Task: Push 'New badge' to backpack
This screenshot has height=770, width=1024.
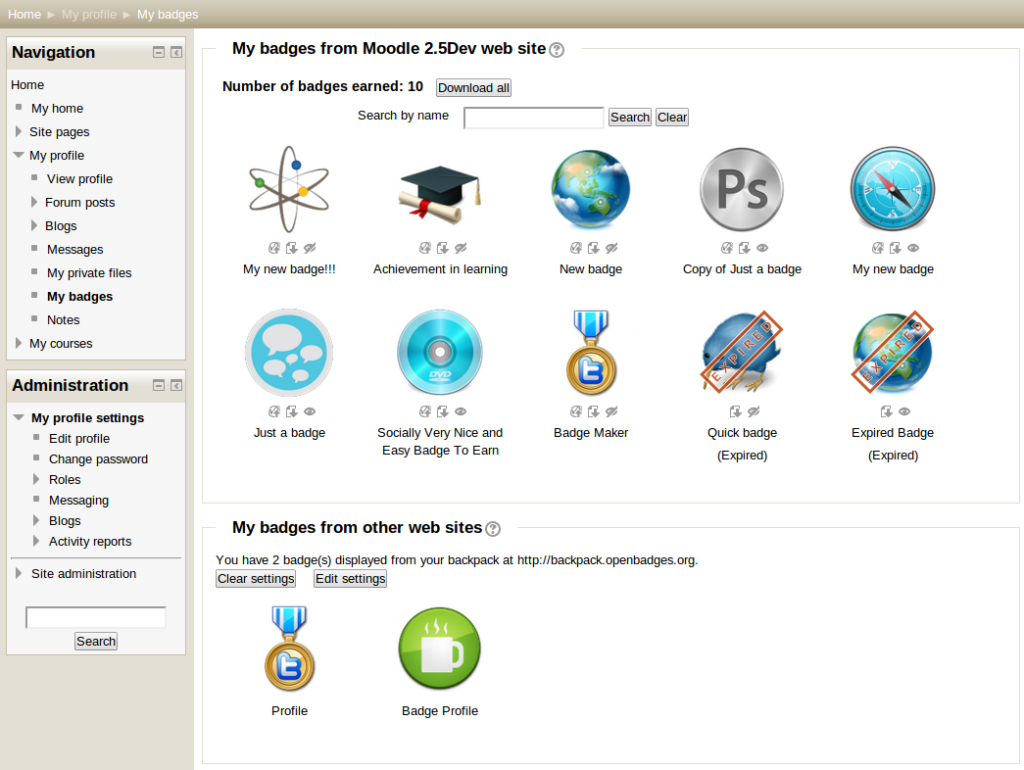Action: [x=576, y=248]
